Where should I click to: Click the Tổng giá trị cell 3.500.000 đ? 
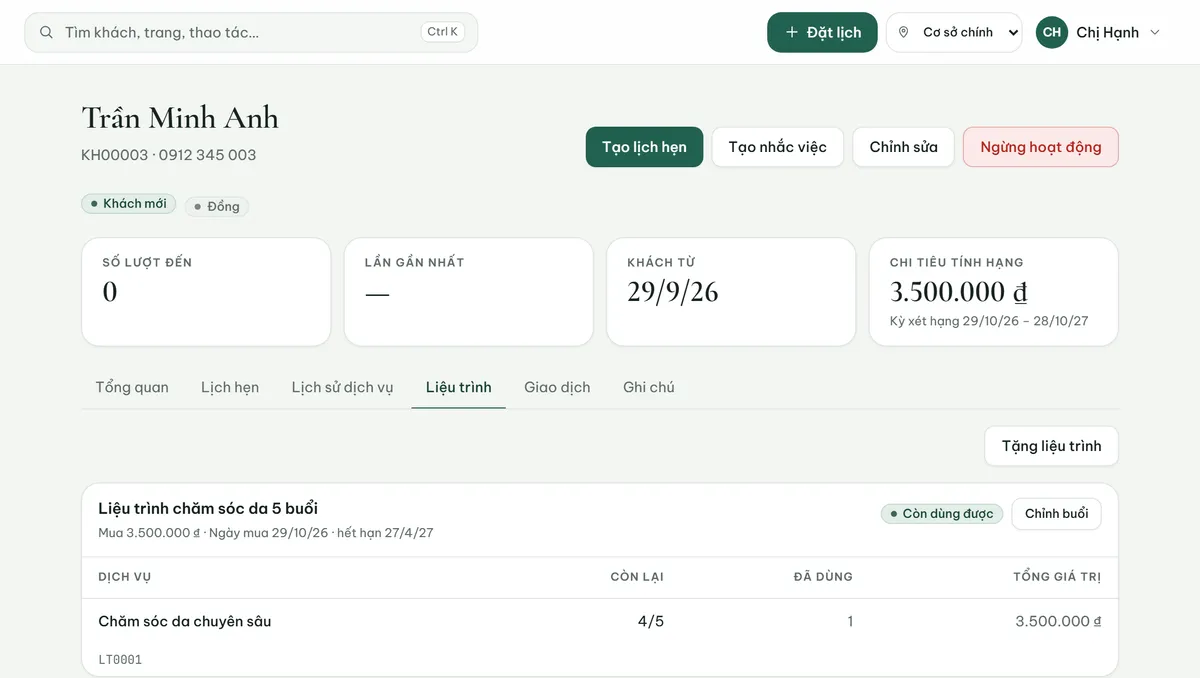pos(1058,621)
